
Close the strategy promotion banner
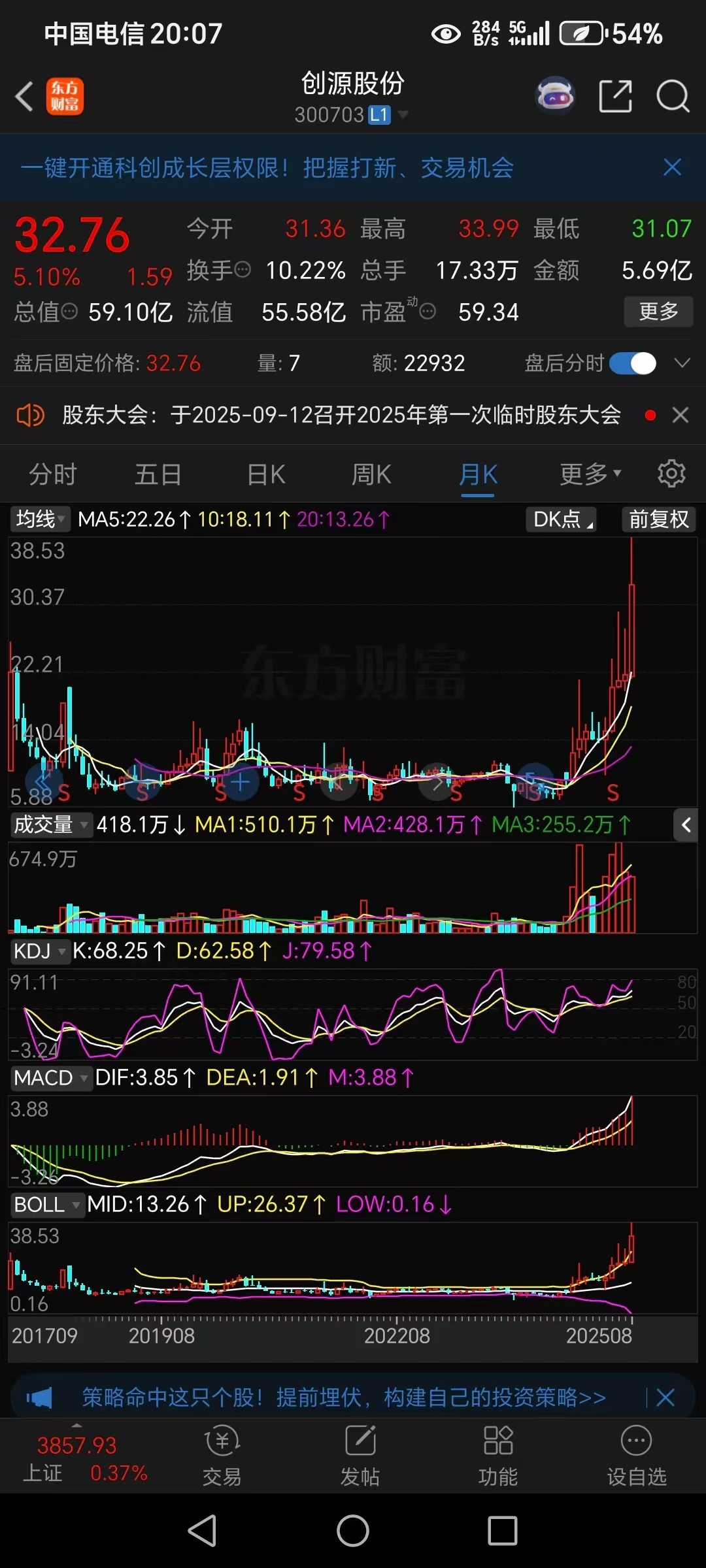pos(665,1397)
